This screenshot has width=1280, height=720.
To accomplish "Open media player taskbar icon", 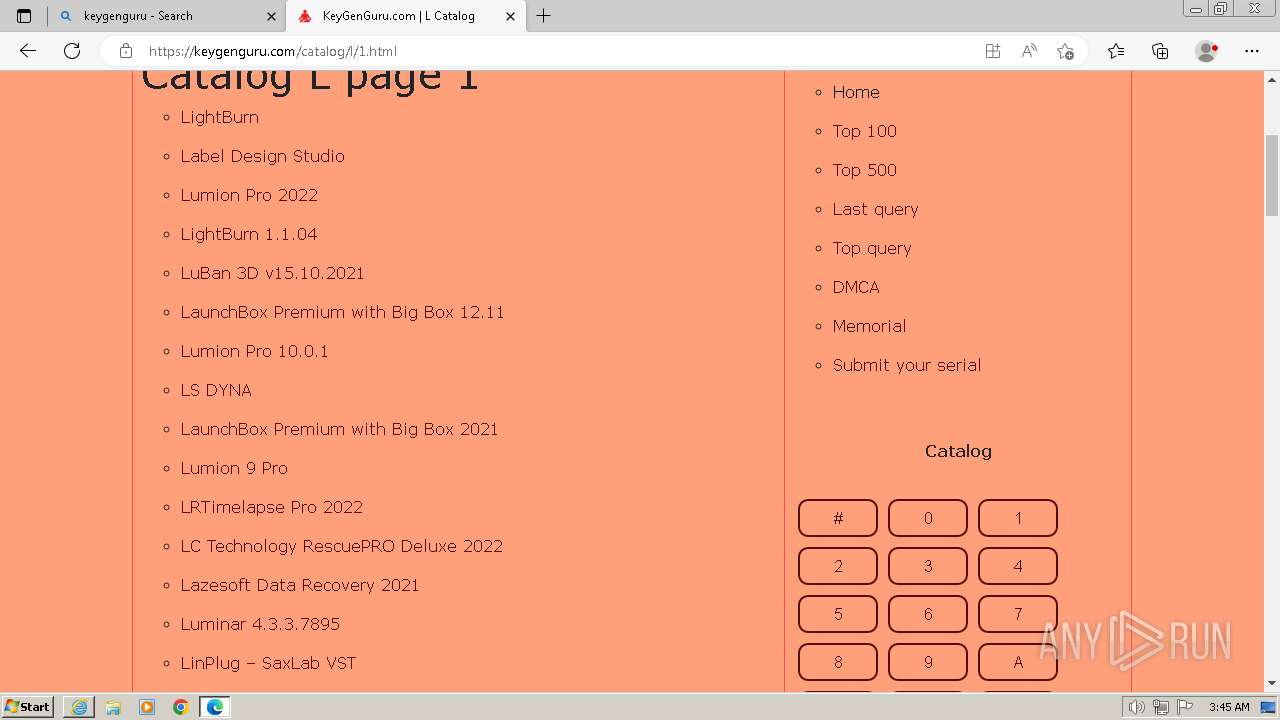I will point(147,707).
